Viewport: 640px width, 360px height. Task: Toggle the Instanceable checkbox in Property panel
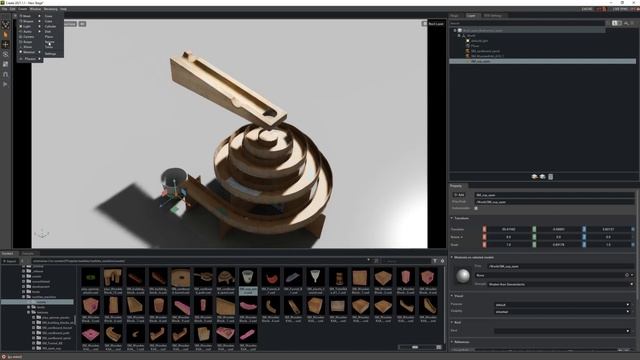476,208
